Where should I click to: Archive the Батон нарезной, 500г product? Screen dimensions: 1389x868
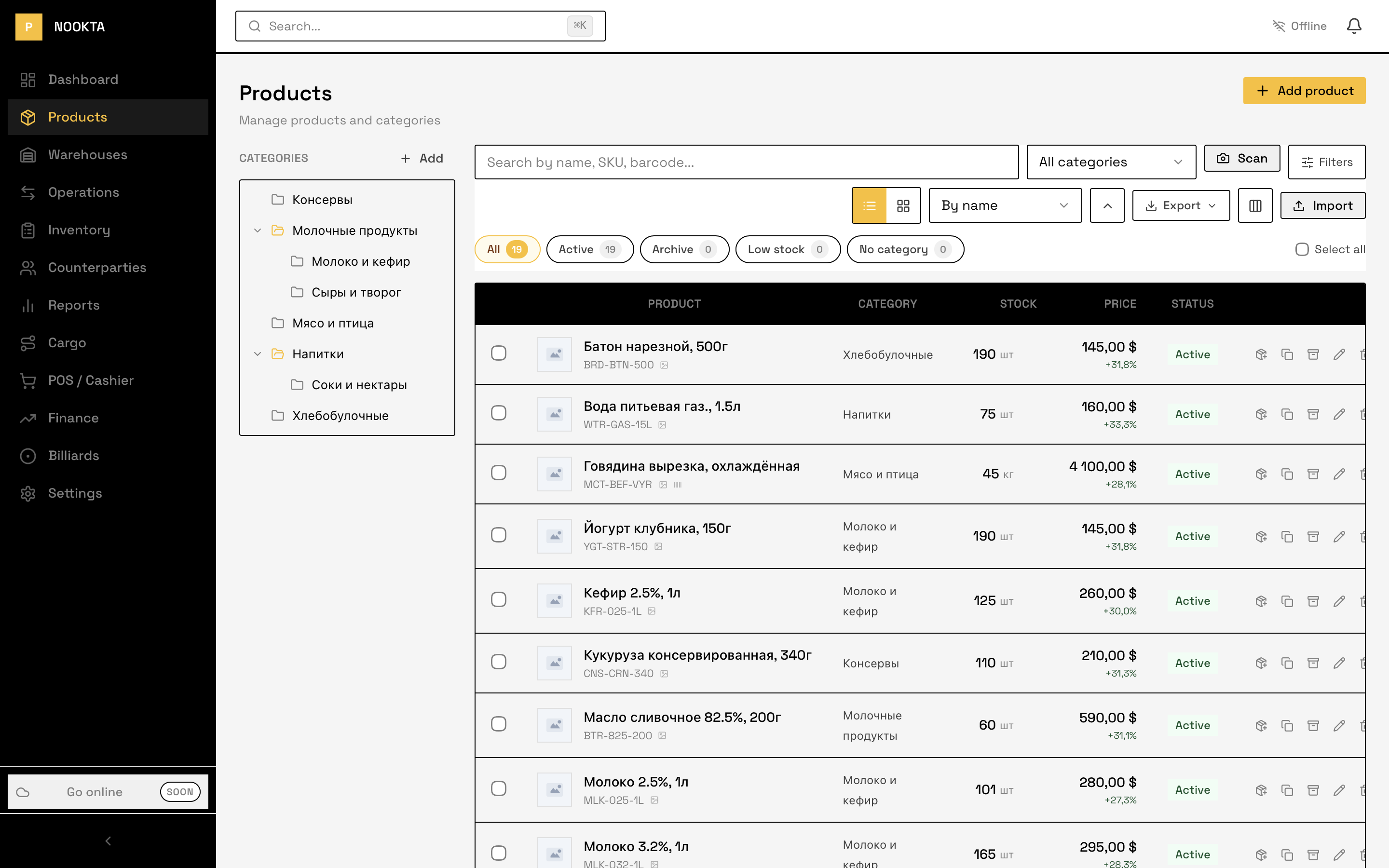pyautogui.click(x=1313, y=354)
